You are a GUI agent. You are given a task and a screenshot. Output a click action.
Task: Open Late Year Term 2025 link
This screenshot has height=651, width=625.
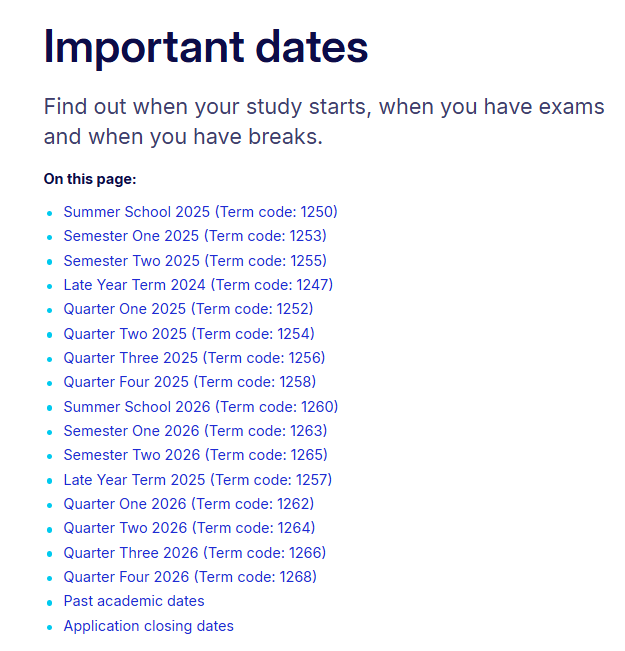point(197,480)
